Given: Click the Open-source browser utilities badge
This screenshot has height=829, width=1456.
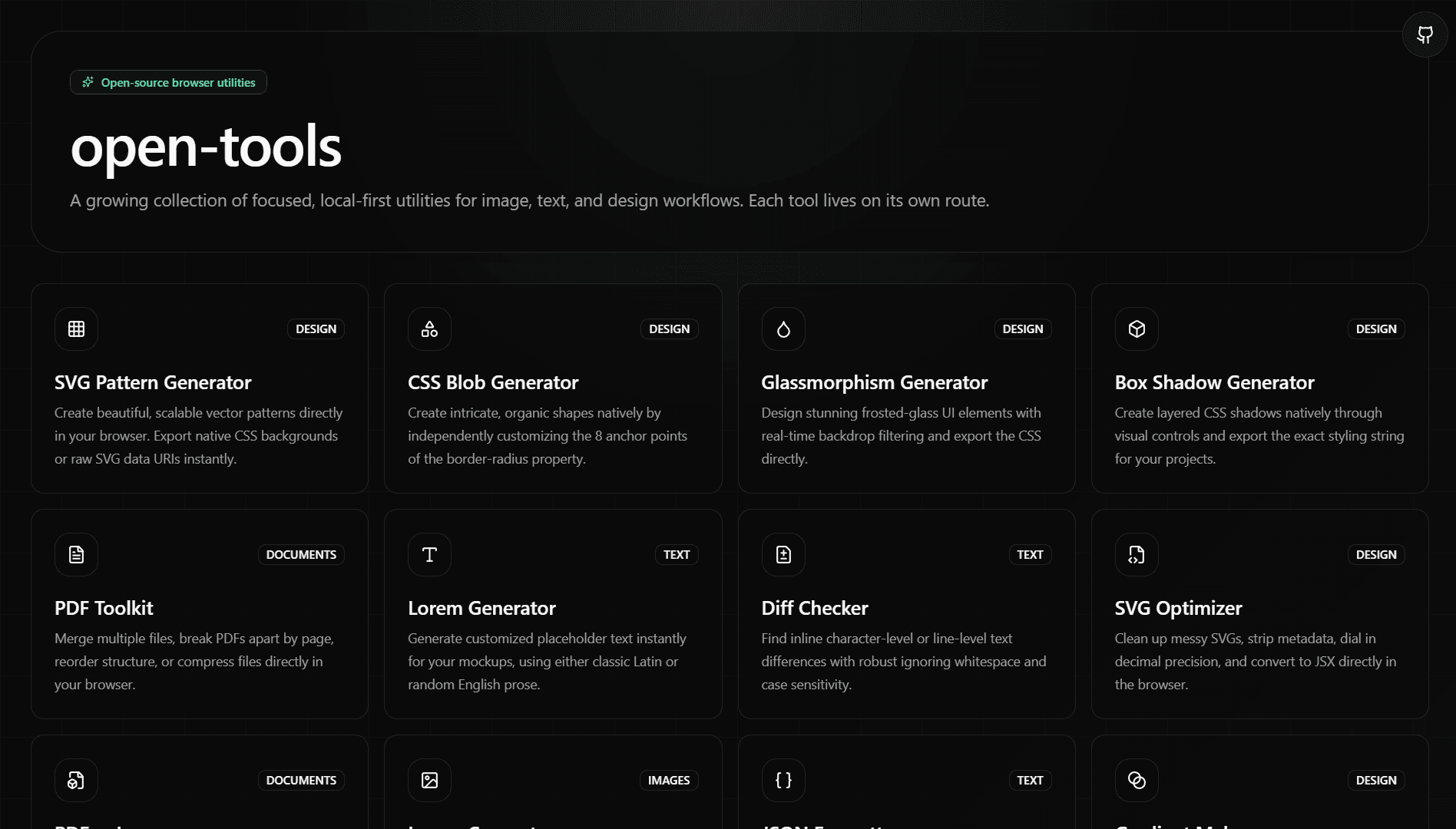Looking at the screenshot, I should pos(168,82).
